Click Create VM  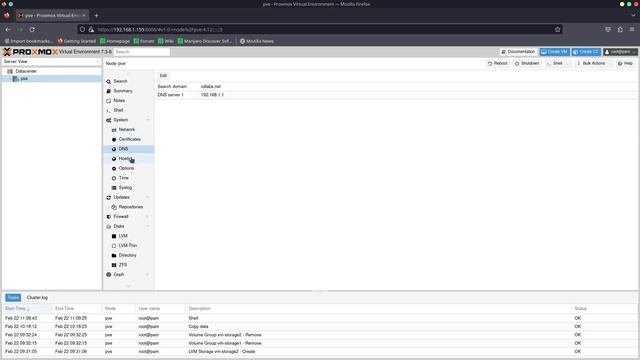click(554, 52)
